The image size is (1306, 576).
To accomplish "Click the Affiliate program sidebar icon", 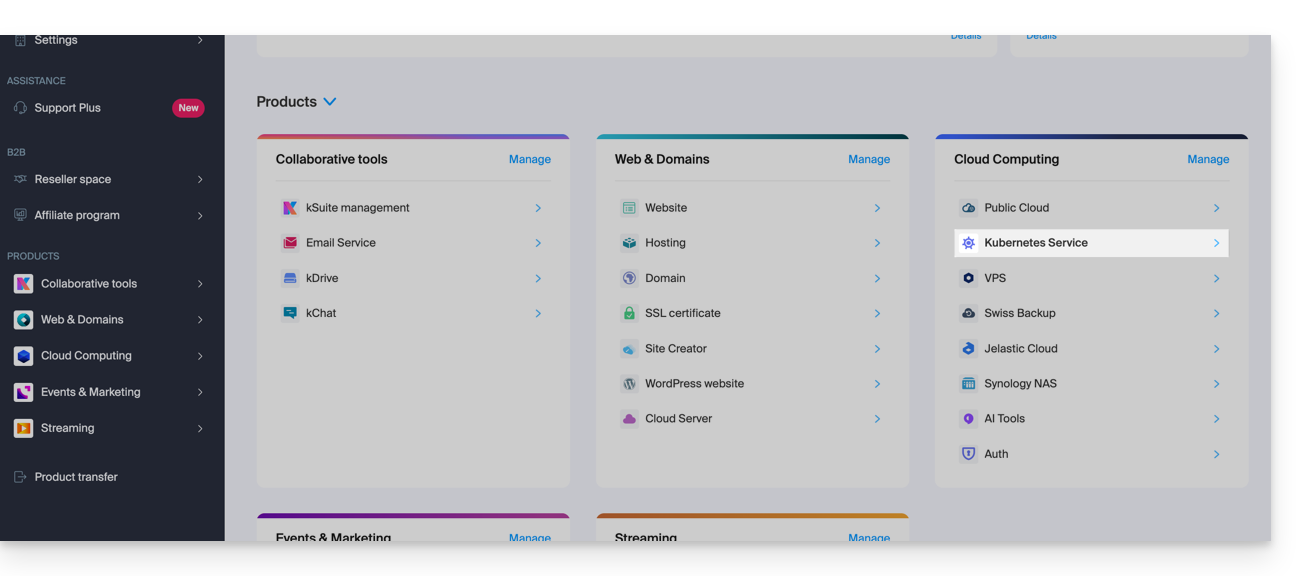I will pos(20,215).
